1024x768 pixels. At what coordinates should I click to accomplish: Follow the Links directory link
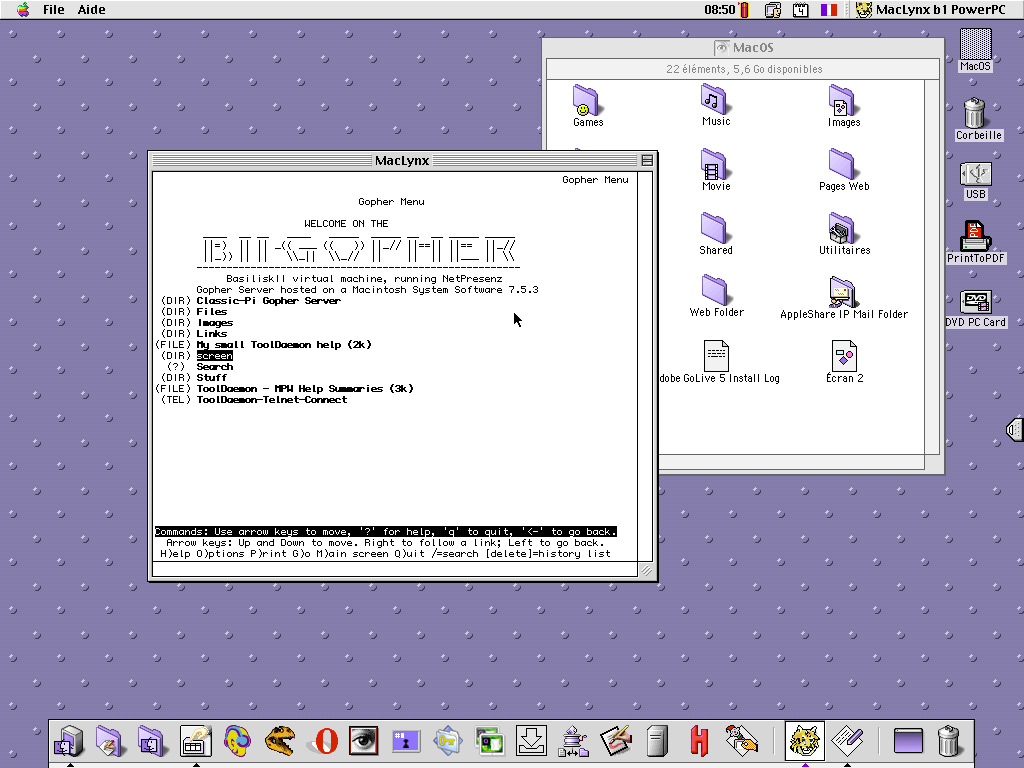coord(212,334)
